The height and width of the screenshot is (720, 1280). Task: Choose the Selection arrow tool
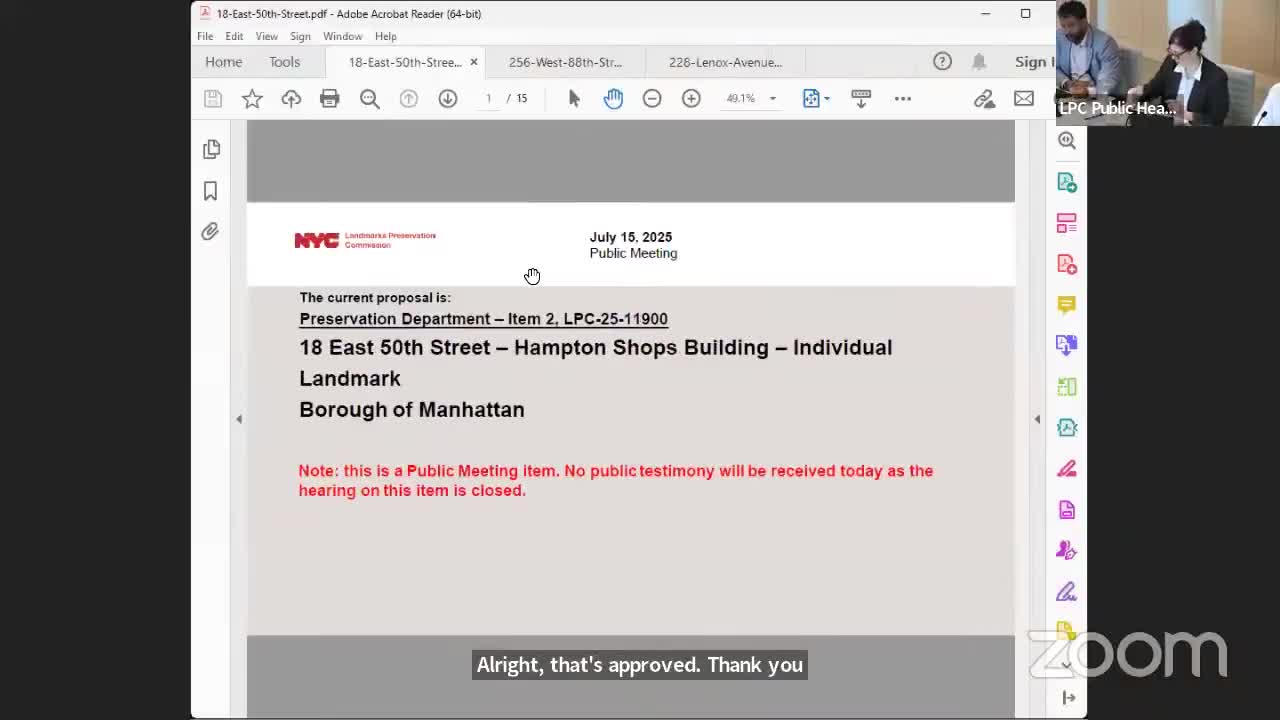coord(574,98)
